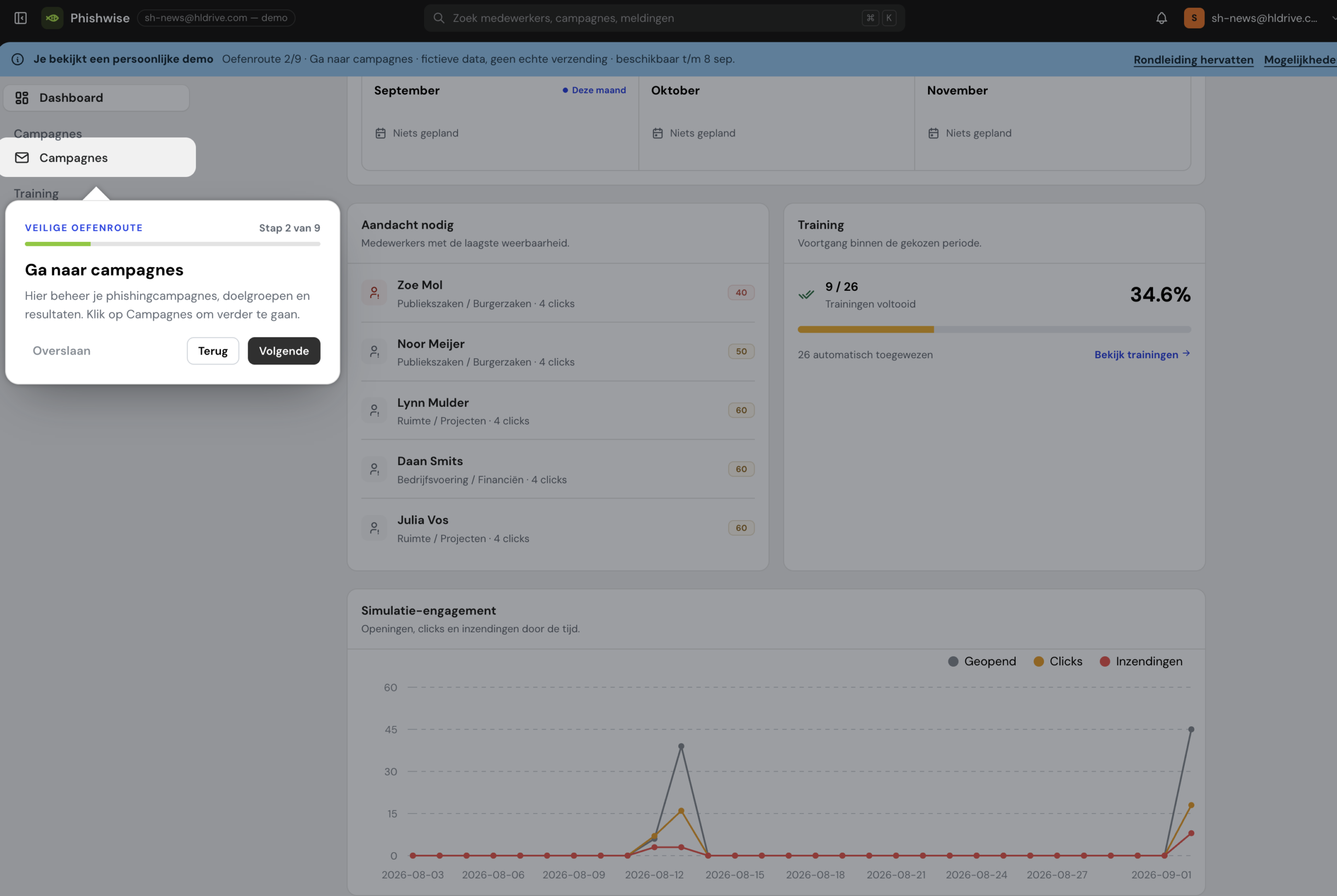1337x896 pixels.
Task: Toggle Inzendingen legend series
Action: coord(1140,661)
